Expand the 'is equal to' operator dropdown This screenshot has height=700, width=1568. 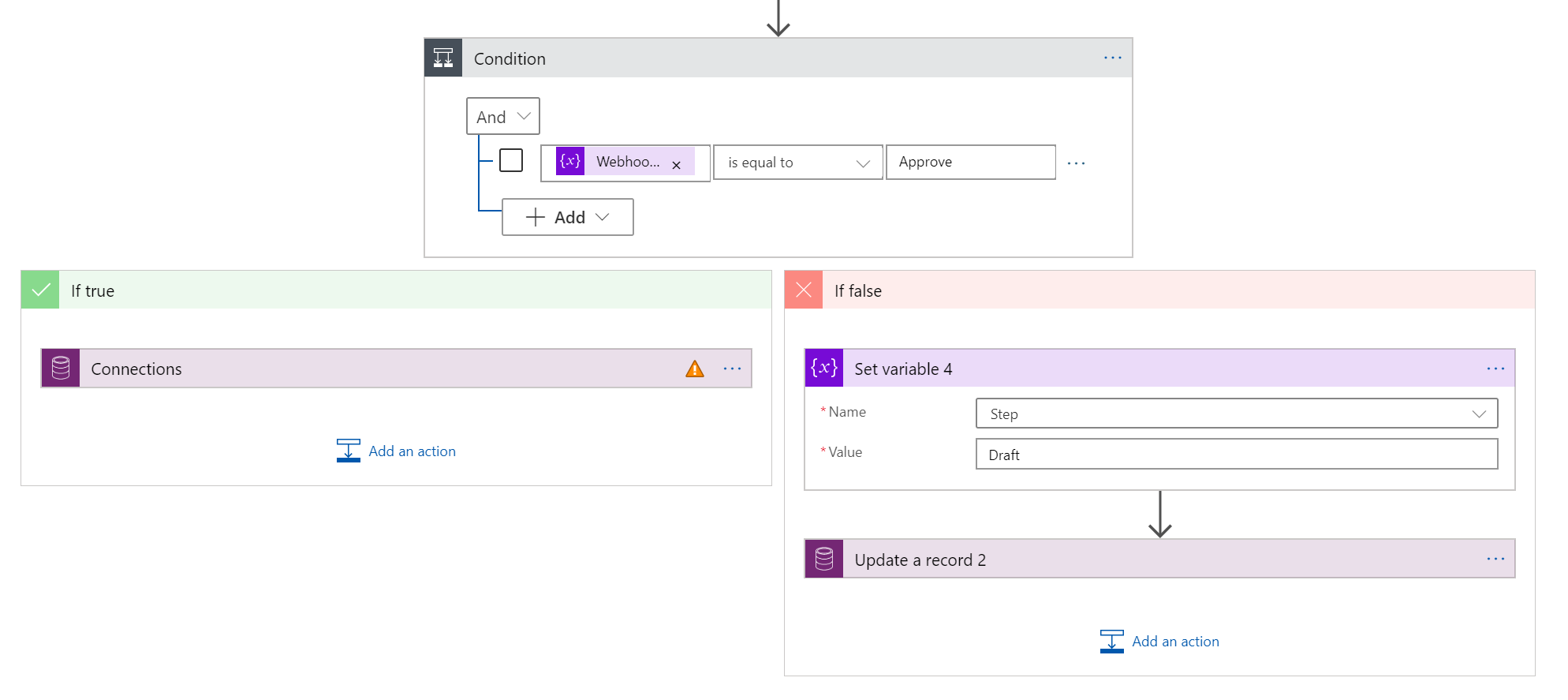[x=797, y=163]
